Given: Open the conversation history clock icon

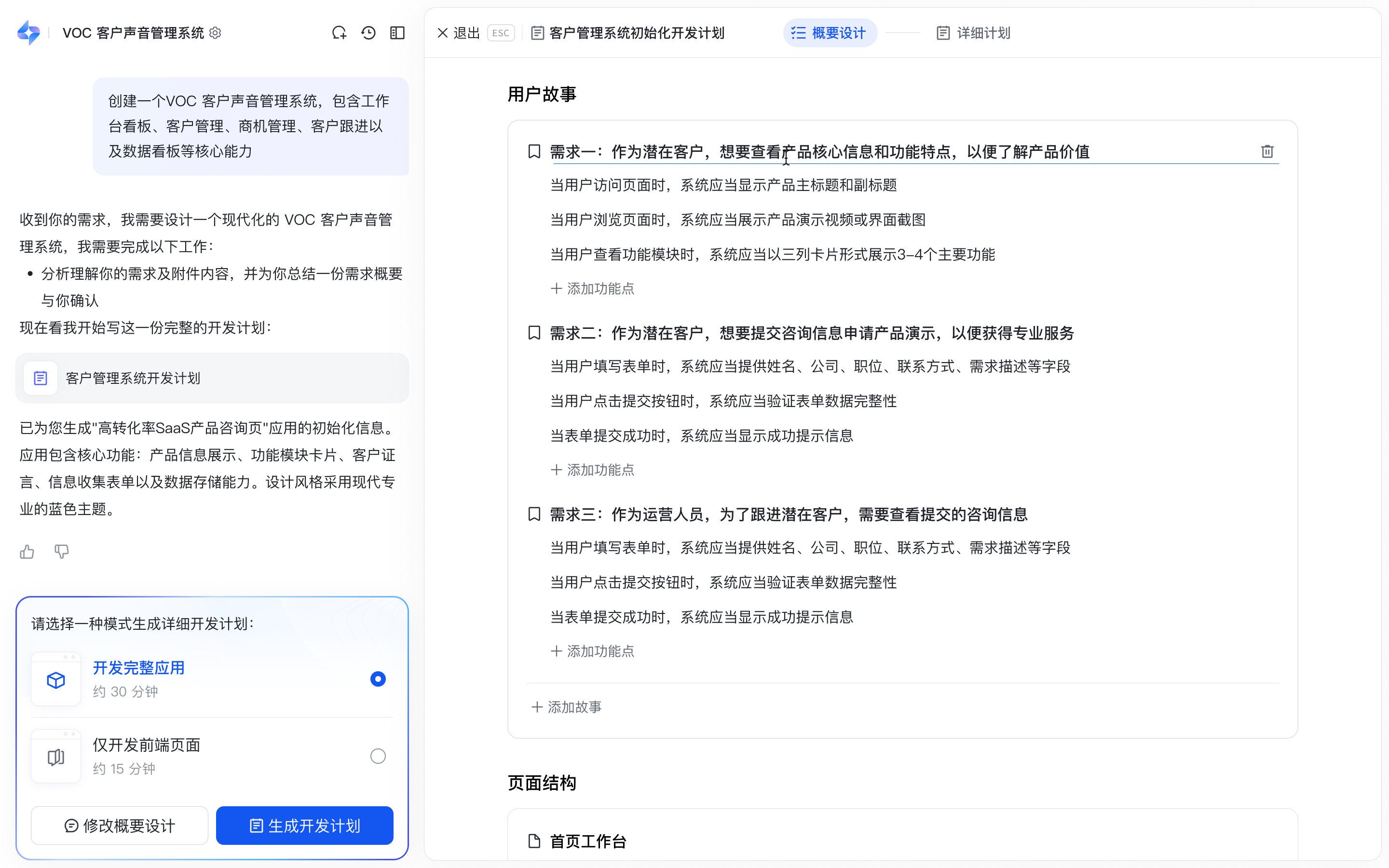Looking at the screenshot, I should 368,33.
